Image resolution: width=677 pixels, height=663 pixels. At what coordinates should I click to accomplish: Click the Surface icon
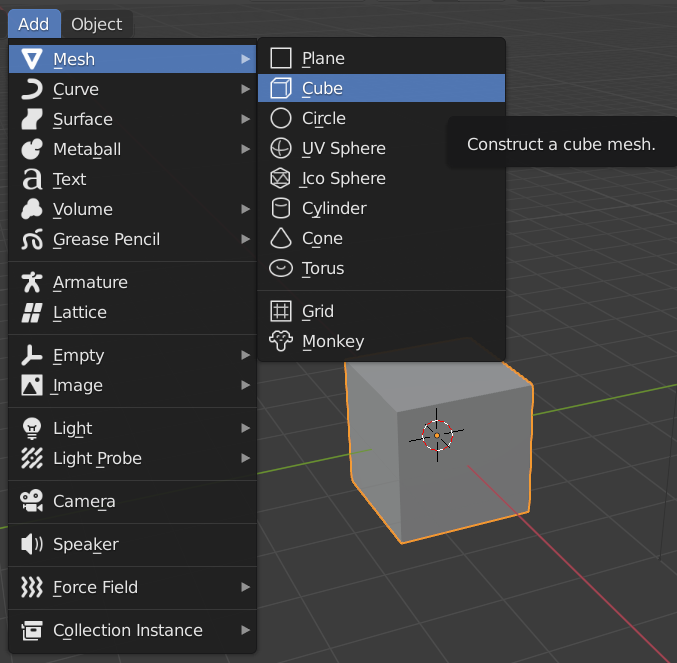[32, 119]
